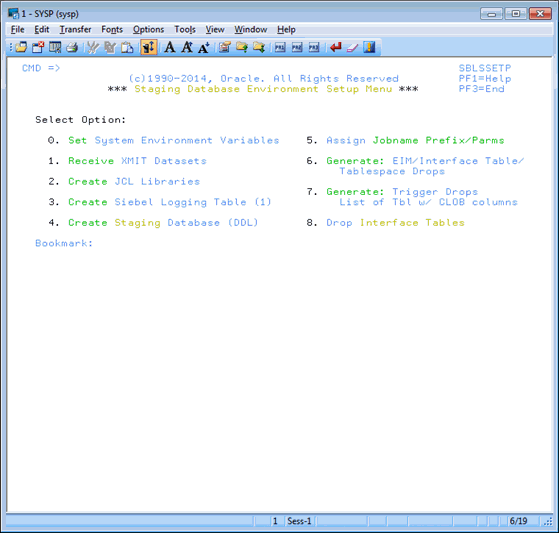Click the Paste clipboard icon

pyautogui.click(x=127, y=47)
